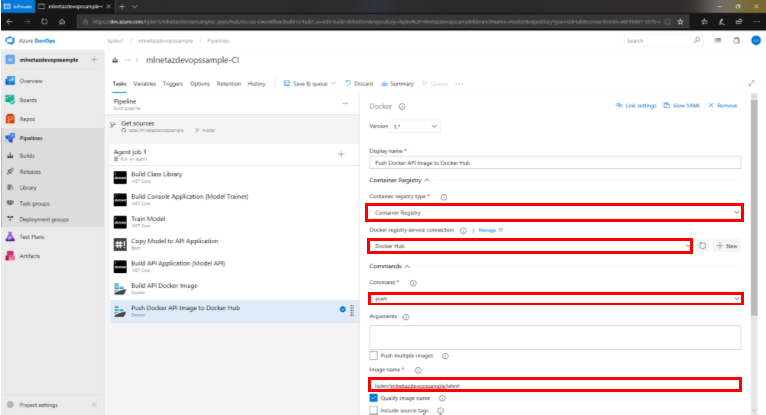Click the Display name text field
The width and height of the screenshot is (766, 415).
pyautogui.click(x=554, y=162)
